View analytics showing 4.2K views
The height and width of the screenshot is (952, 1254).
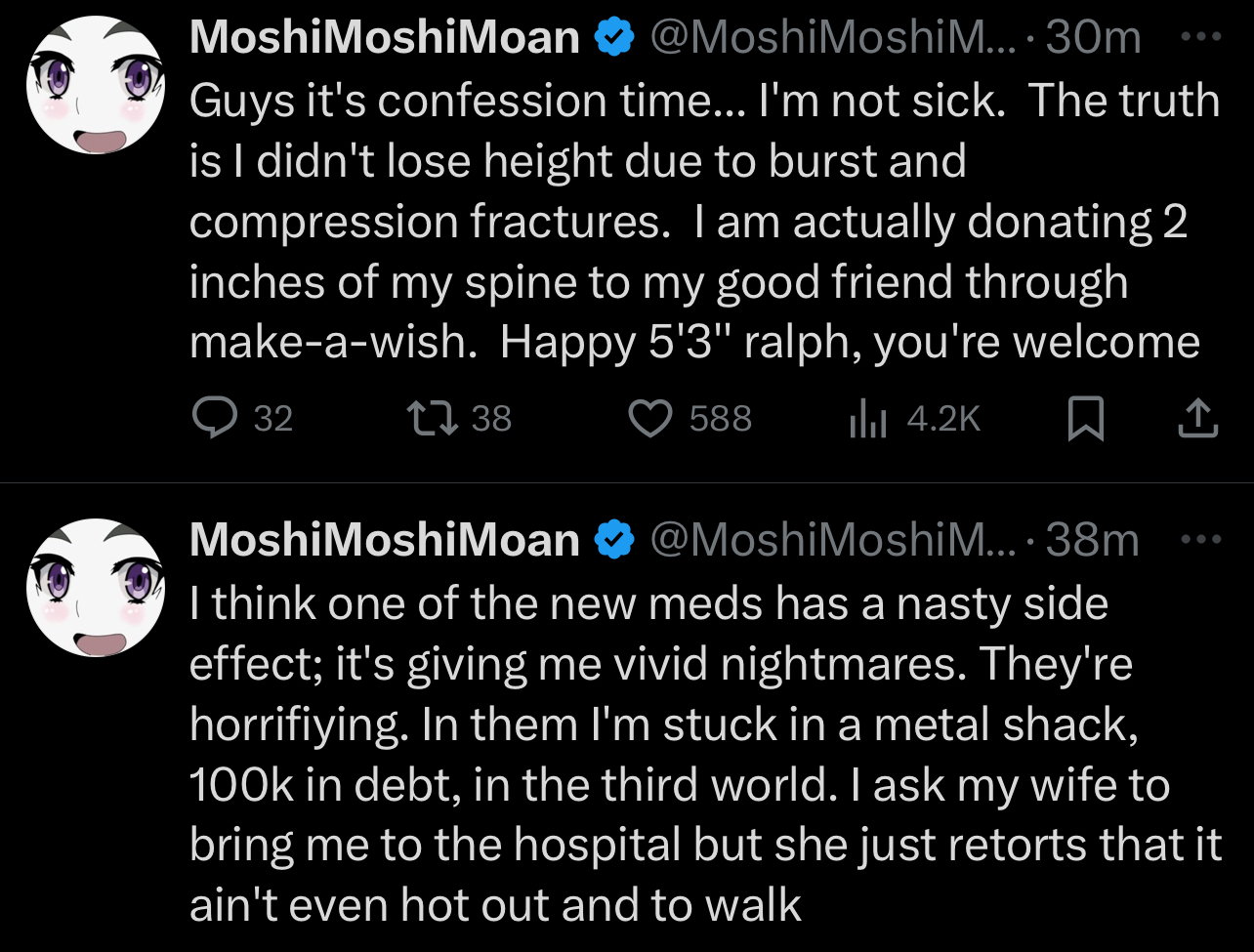(x=914, y=419)
